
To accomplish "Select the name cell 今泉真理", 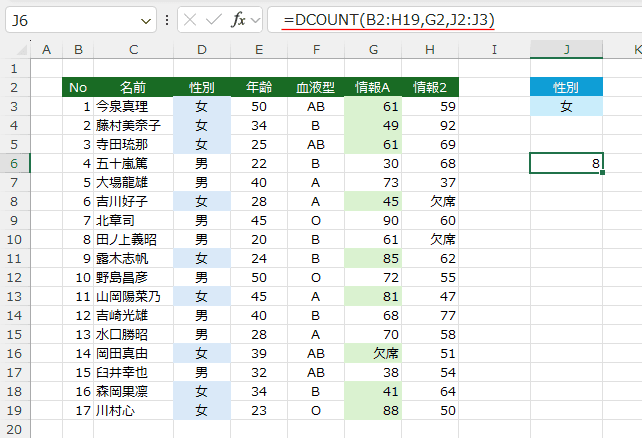I will (x=133, y=106).
